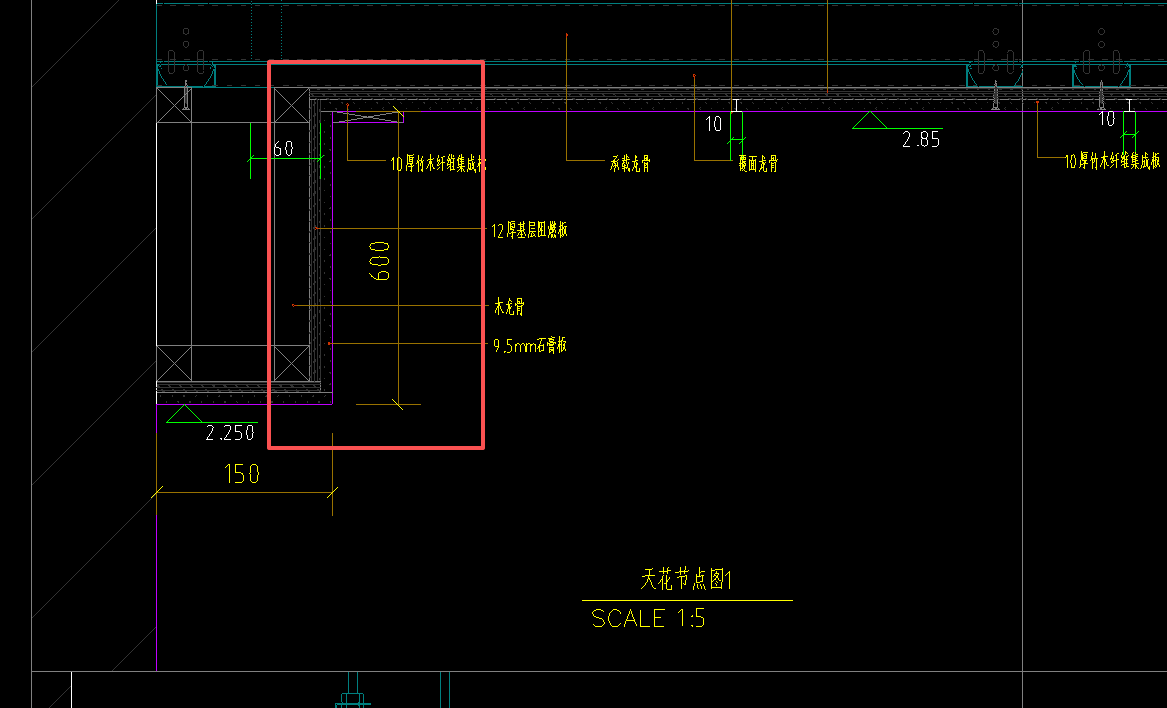Click the '天花节点图1' drawing title
The height and width of the screenshot is (708, 1167).
(x=687, y=579)
